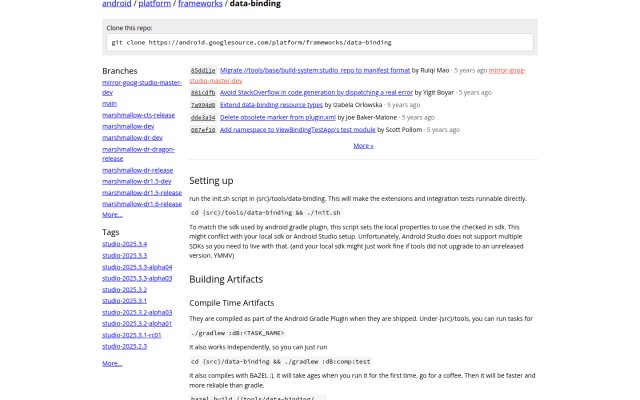The height and width of the screenshot is (400, 640).
Task: Open tag studio-2025.3.3
Action: [x=124, y=256]
